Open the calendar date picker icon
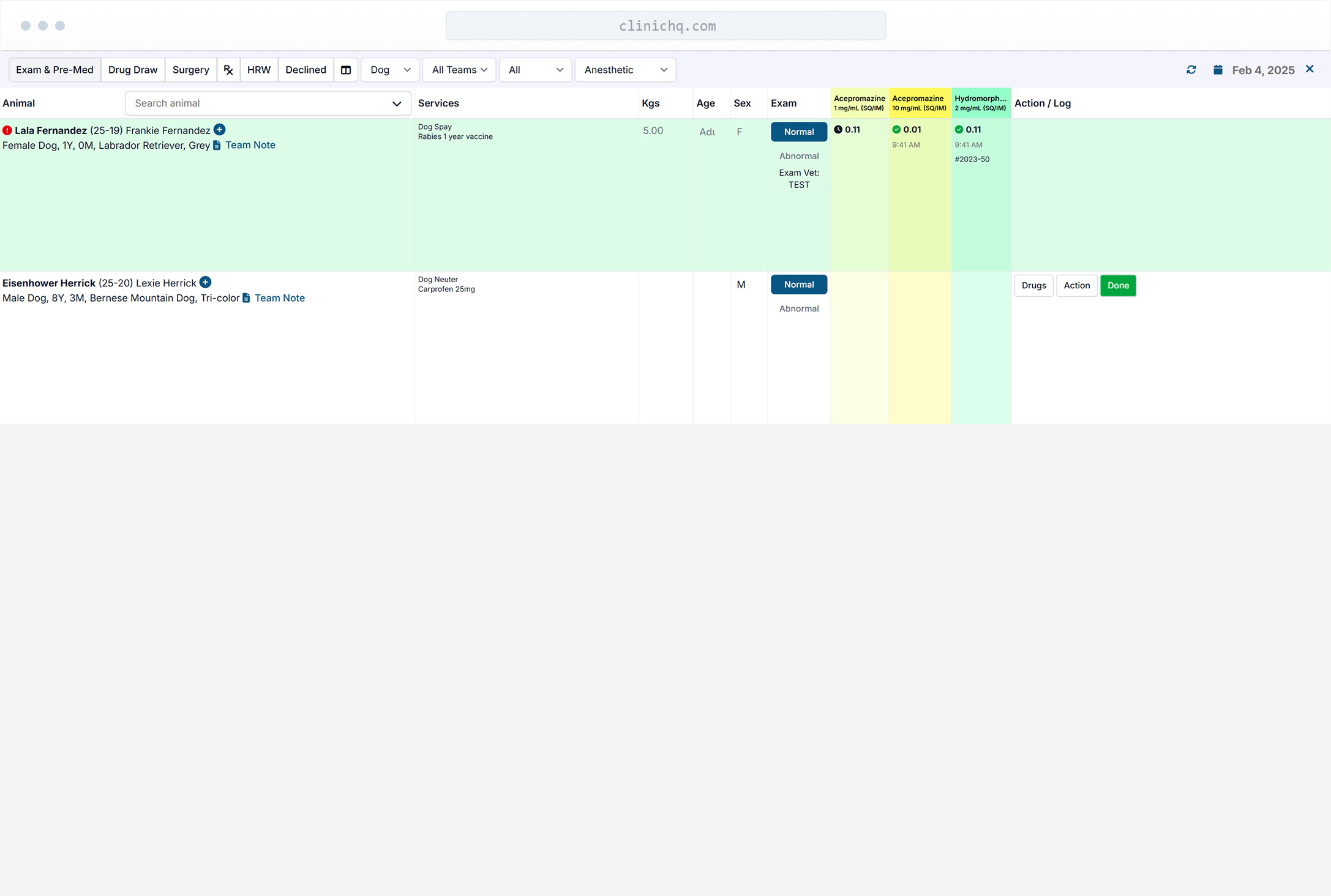Image resolution: width=1331 pixels, height=896 pixels. 1218,70
